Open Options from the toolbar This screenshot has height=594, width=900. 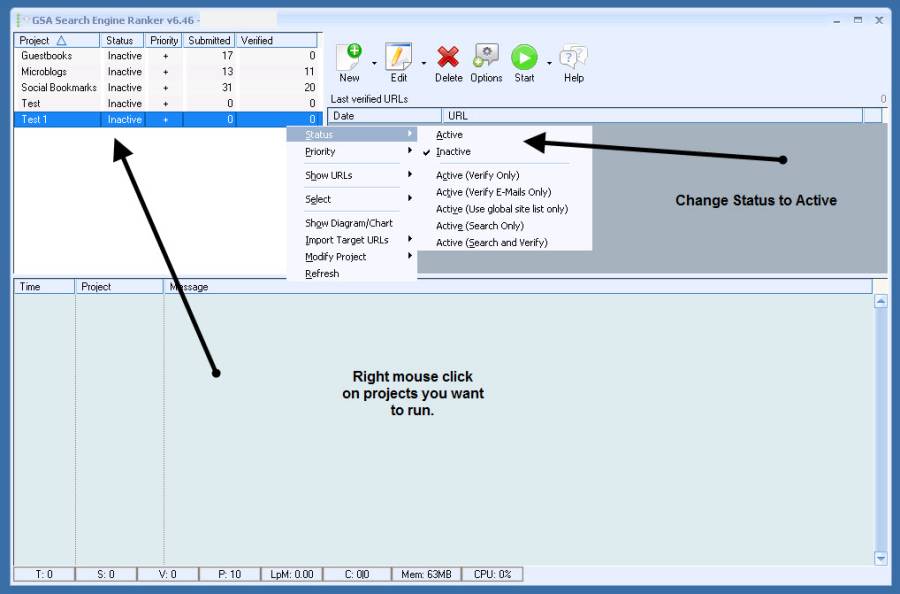[x=486, y=58]
